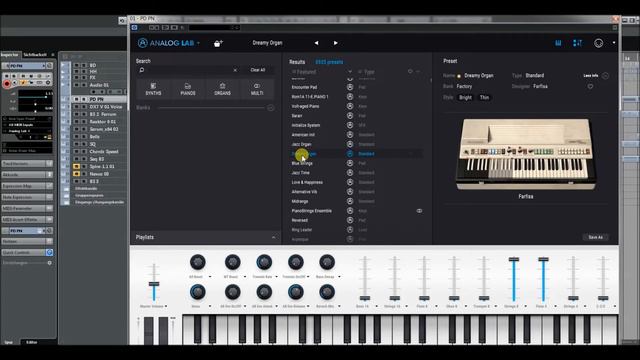Open the Analog Lab main menu arrow

coord(199,43)
